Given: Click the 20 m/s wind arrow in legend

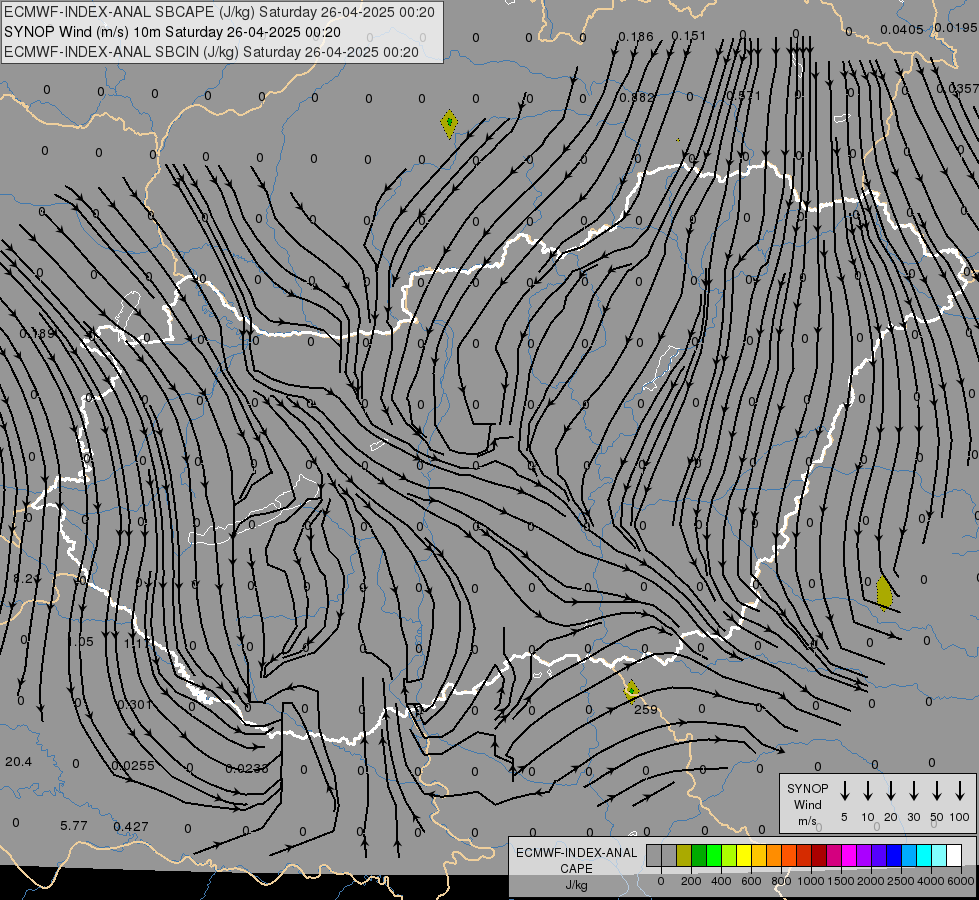Looking at the screenshot, I should 890,791.
